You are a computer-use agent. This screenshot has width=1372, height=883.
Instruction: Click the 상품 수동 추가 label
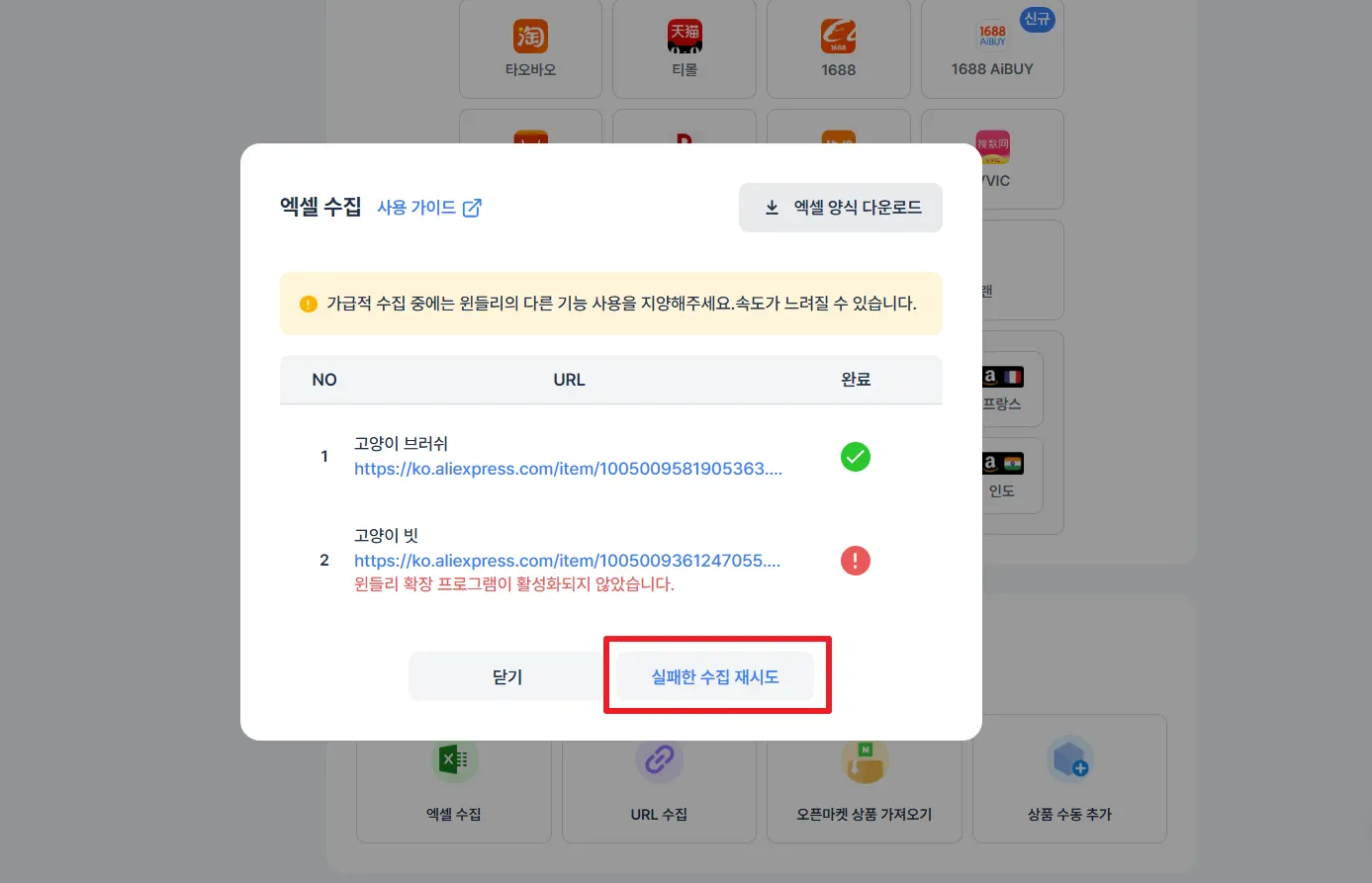point(1069,815)
